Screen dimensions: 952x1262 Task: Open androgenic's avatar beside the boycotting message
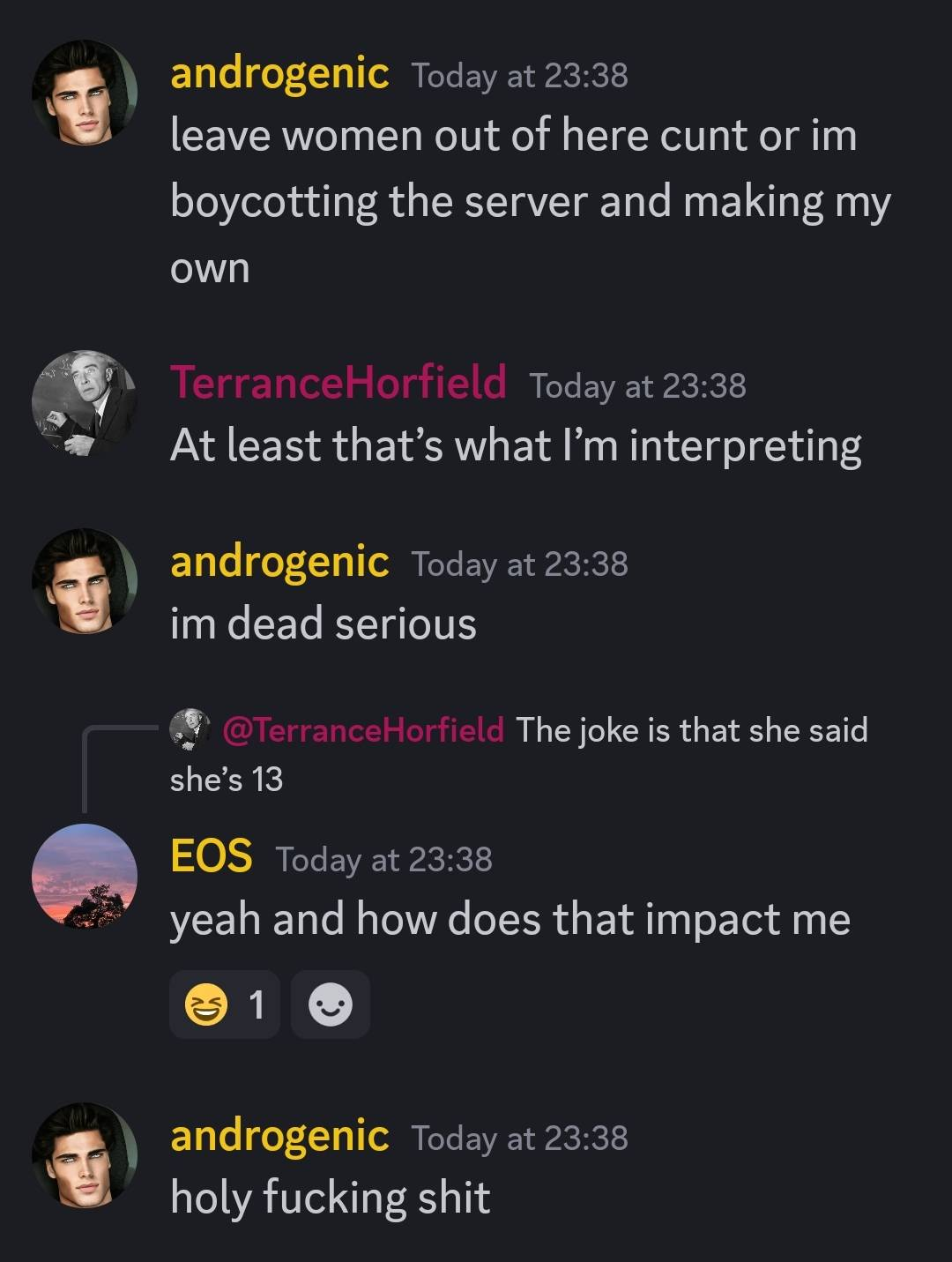[x=85, y=92]
